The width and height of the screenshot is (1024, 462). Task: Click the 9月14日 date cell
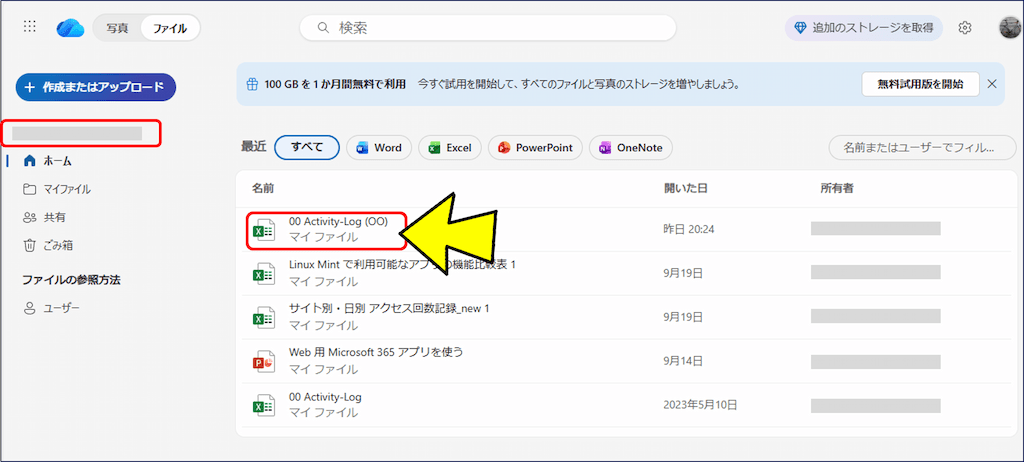pyautogui.click(x=683, y=361)
